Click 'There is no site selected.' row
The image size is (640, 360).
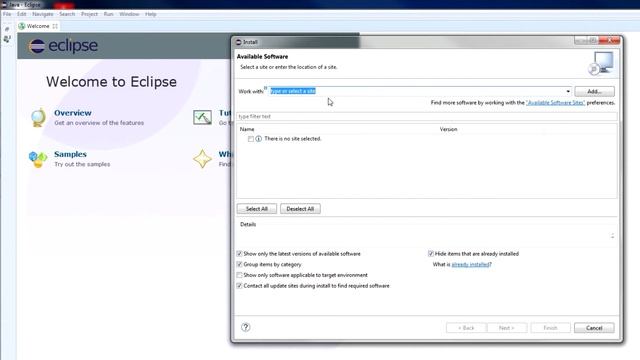click(x=293, y=139)
